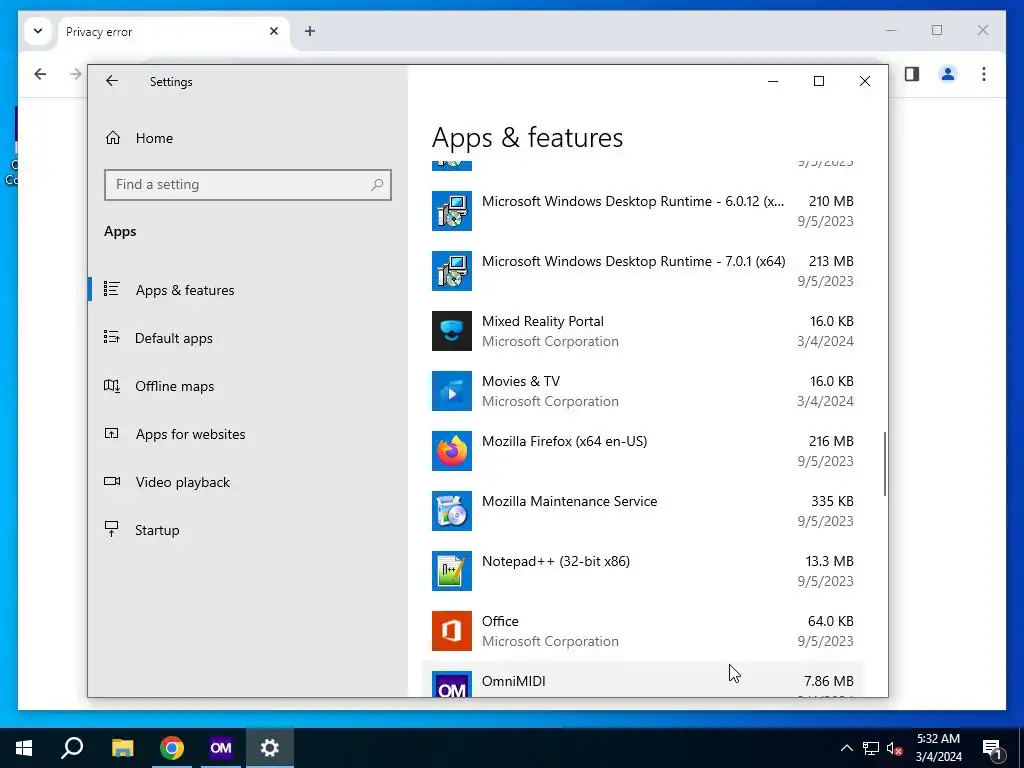Click the Mixed Reality Portal name
This screenshot has height=768, width=1024.
(543, 321)
